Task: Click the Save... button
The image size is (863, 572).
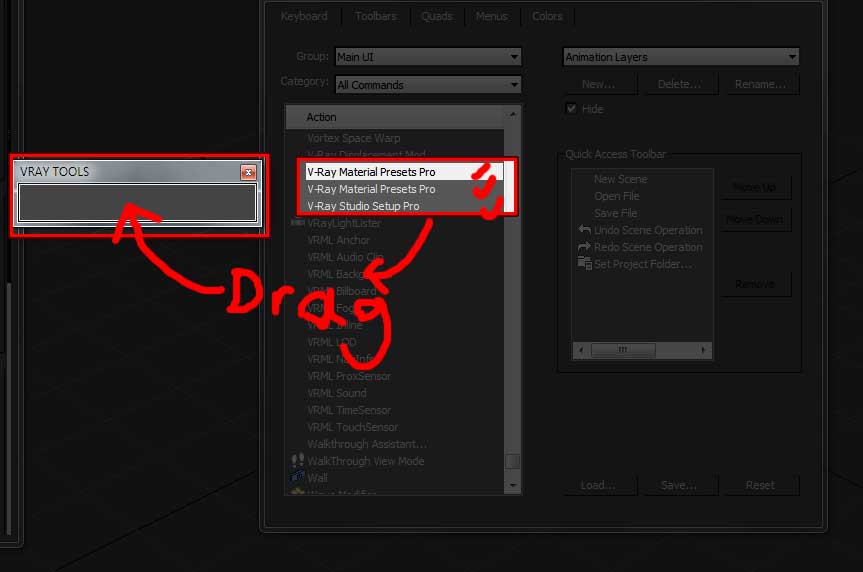Action: [x=679, y=485]
